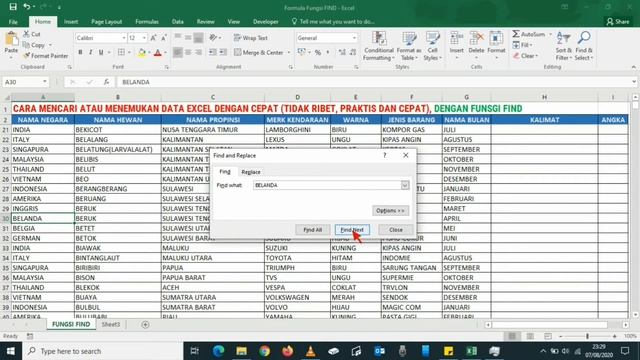Click Tell me what you want to do box
This screenshot has width=640, height=360.
tap(333, 22)
